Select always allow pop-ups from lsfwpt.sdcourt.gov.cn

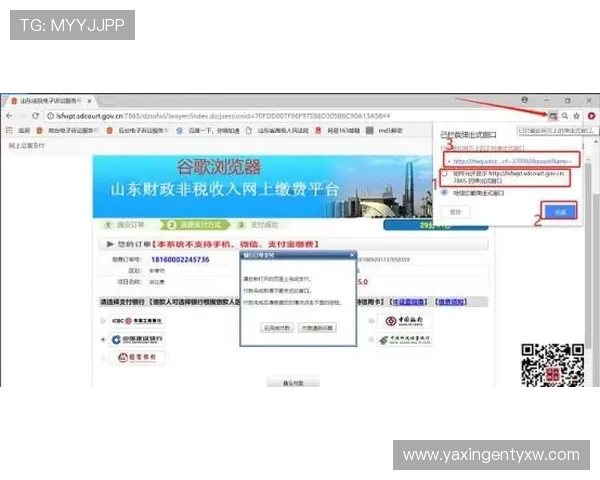pyautogui.click(x=445, y=173)
